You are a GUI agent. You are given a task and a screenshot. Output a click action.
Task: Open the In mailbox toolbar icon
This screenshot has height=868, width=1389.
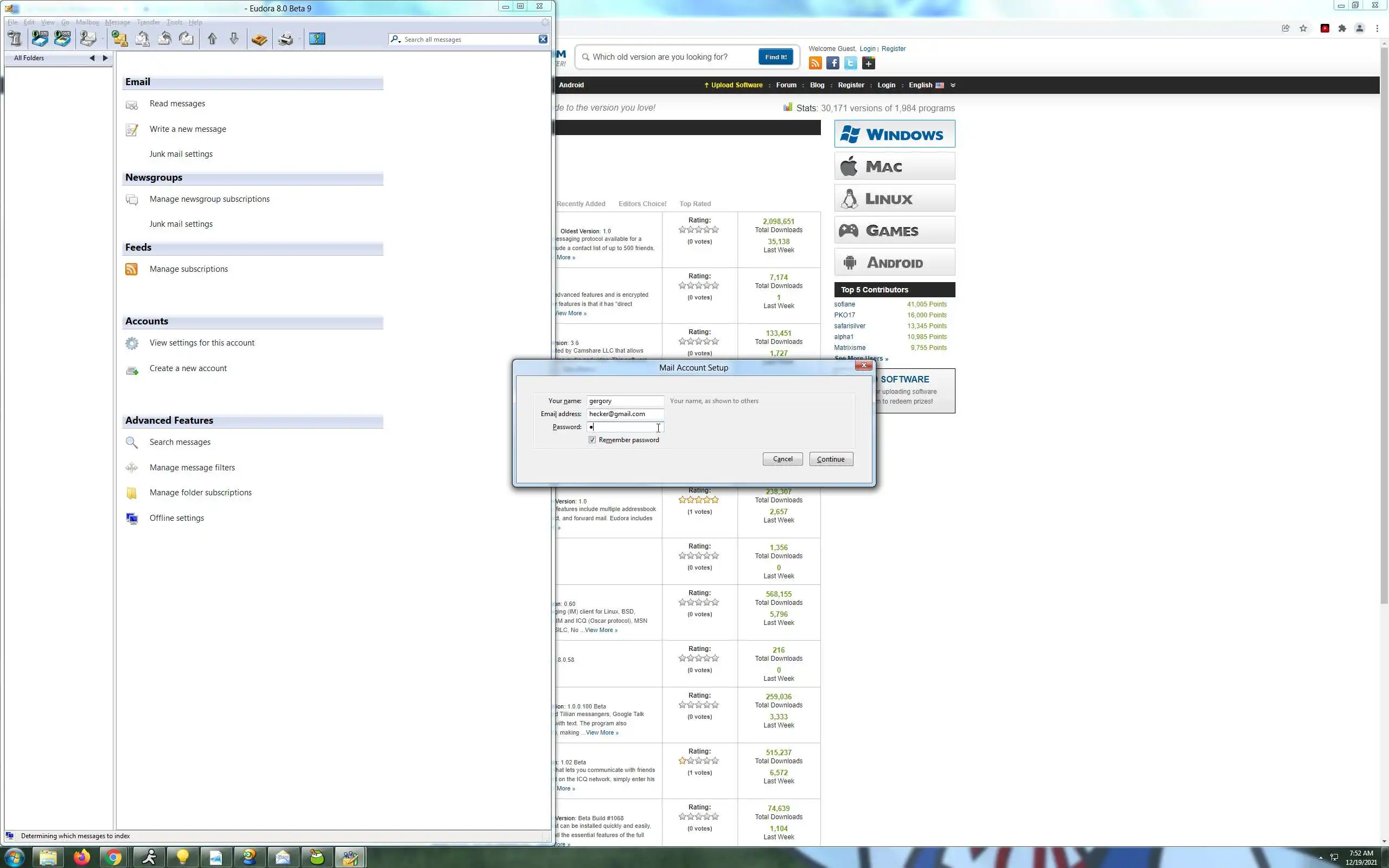[40, 39]
